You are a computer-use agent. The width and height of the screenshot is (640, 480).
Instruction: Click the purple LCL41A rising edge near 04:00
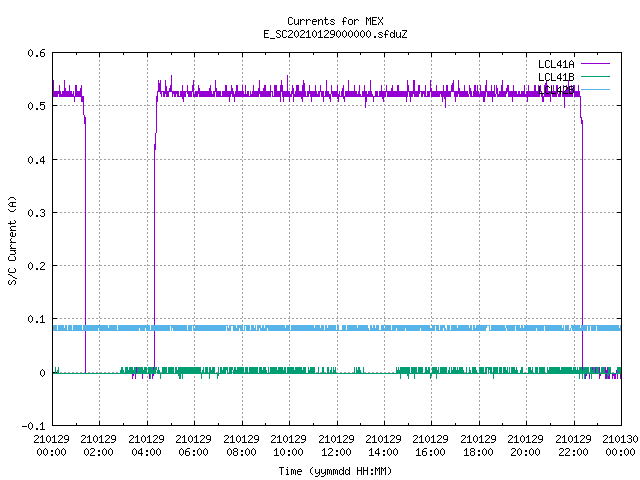pyautogui.click(x=154, y=261)
